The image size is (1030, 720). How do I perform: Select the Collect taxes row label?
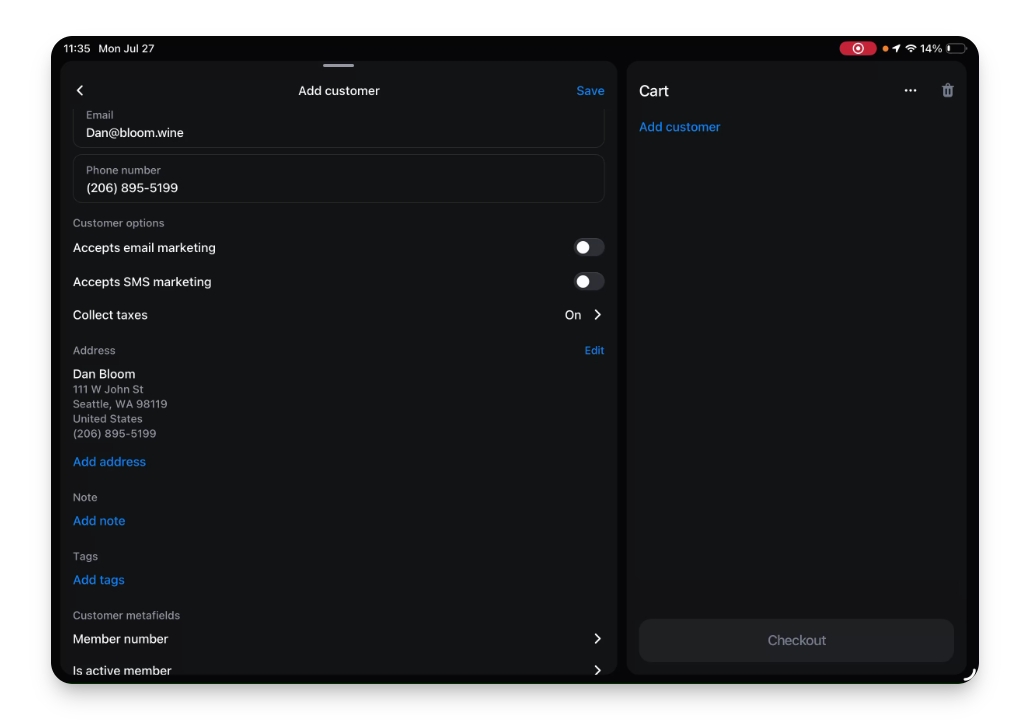coord(110,315)
